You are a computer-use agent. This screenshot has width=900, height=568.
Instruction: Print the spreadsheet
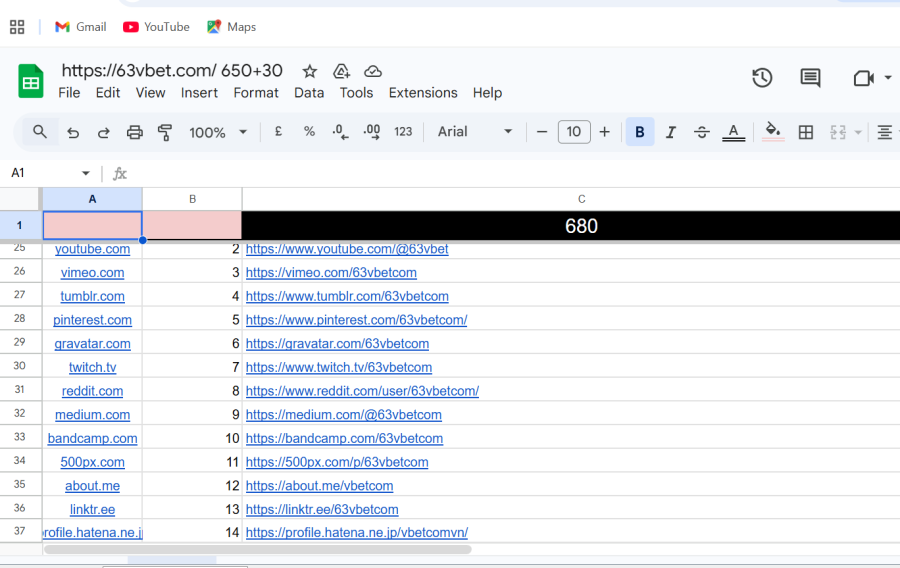134,133
